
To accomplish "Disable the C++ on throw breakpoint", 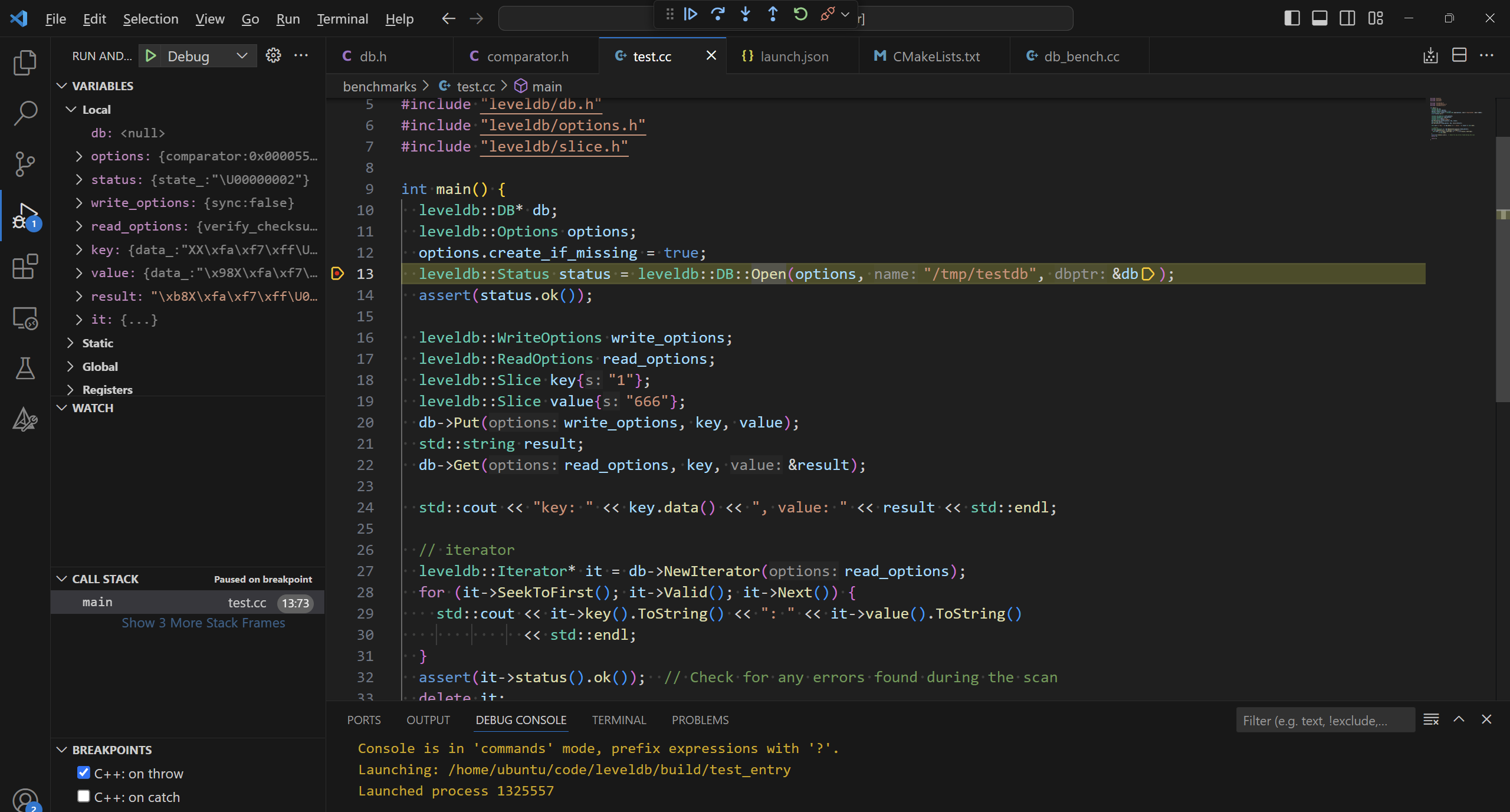I will (x=84, y=773).
